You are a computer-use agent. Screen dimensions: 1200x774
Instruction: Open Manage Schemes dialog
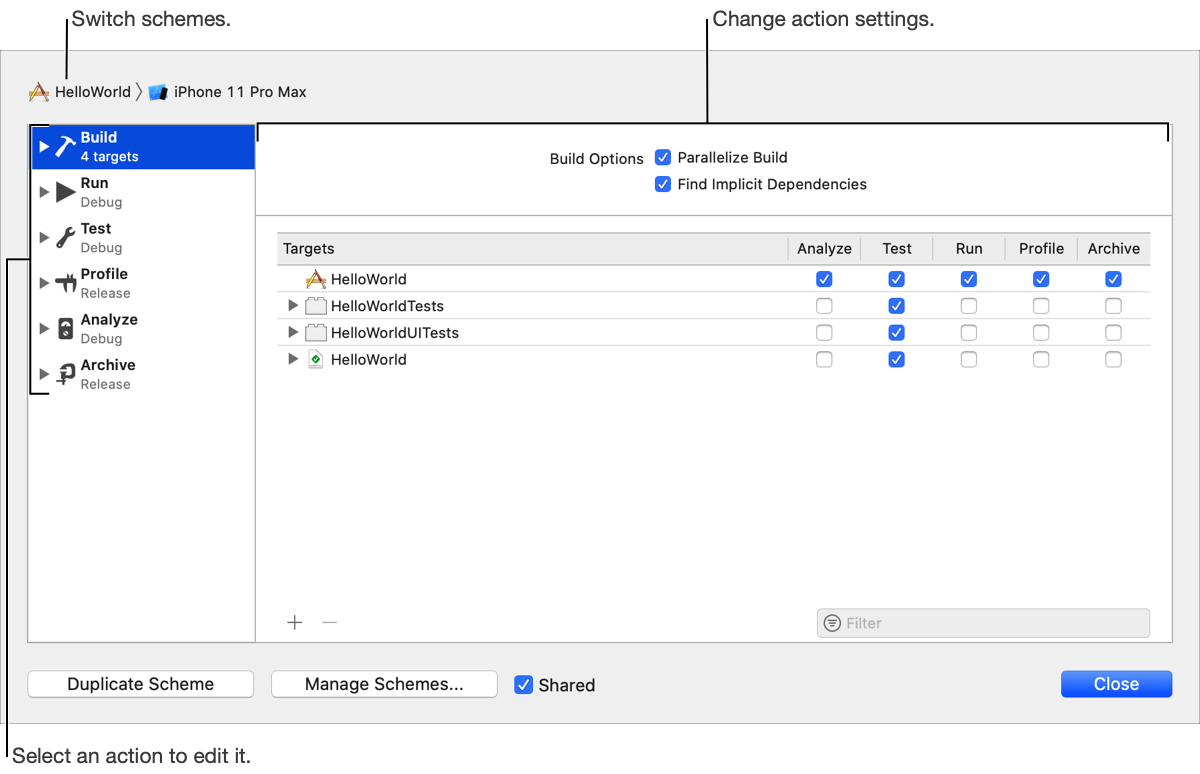coord(384,684)
